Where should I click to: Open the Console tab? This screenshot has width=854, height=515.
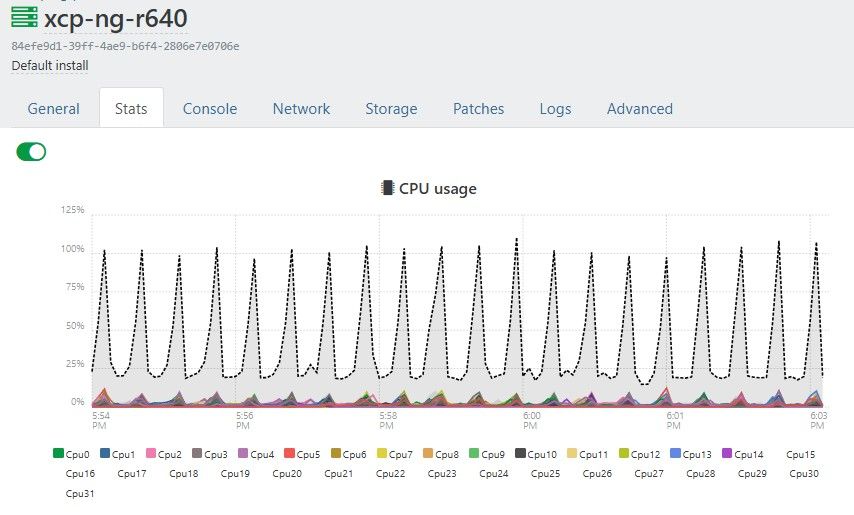[x=210, y=109]
